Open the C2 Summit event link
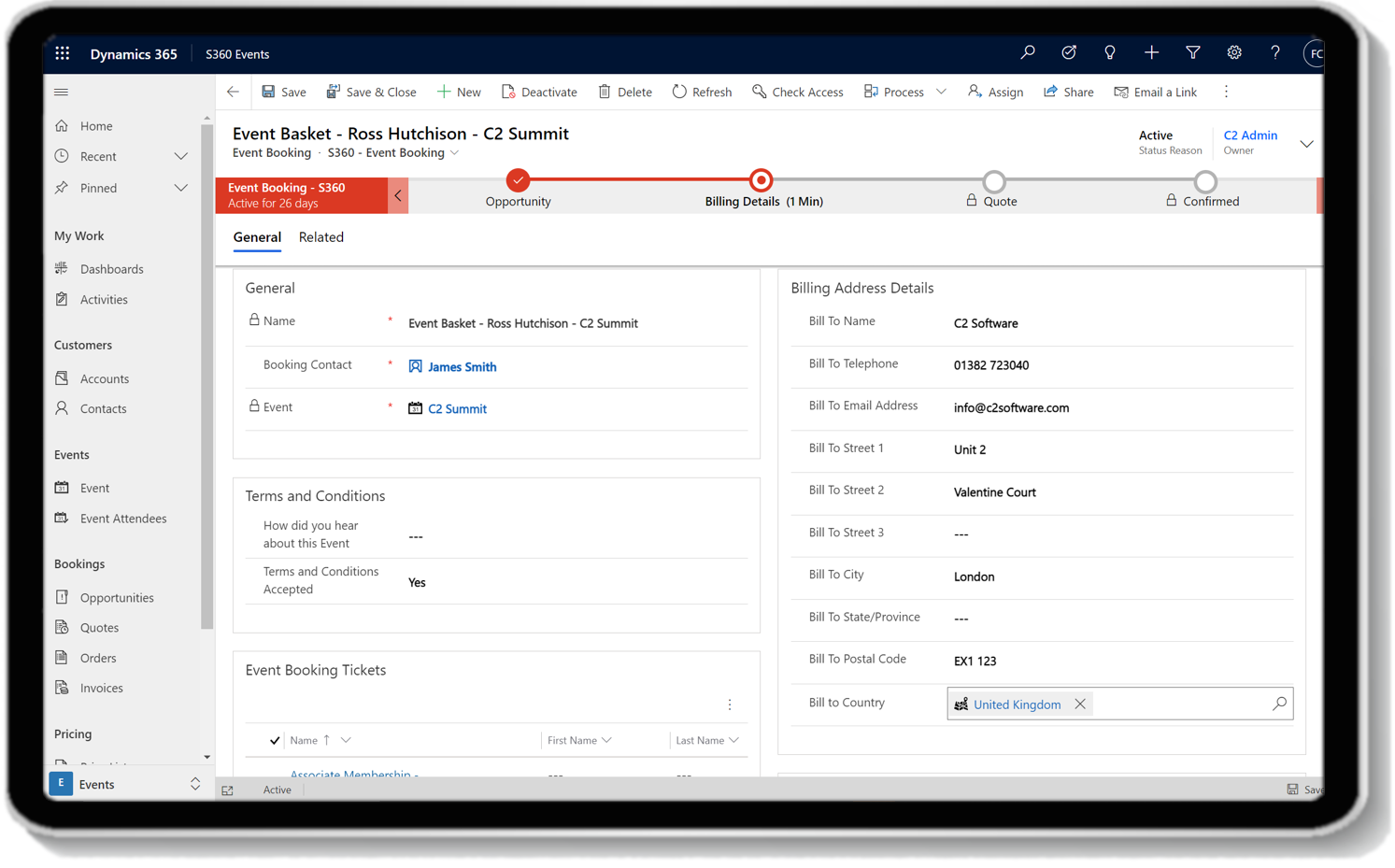 (x=457, y=409)
